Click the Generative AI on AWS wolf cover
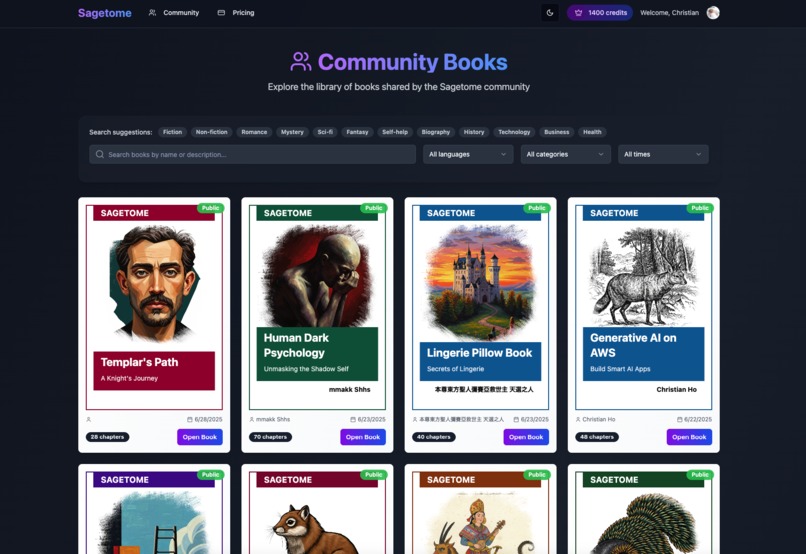806x554 pixels. point(644,275)
